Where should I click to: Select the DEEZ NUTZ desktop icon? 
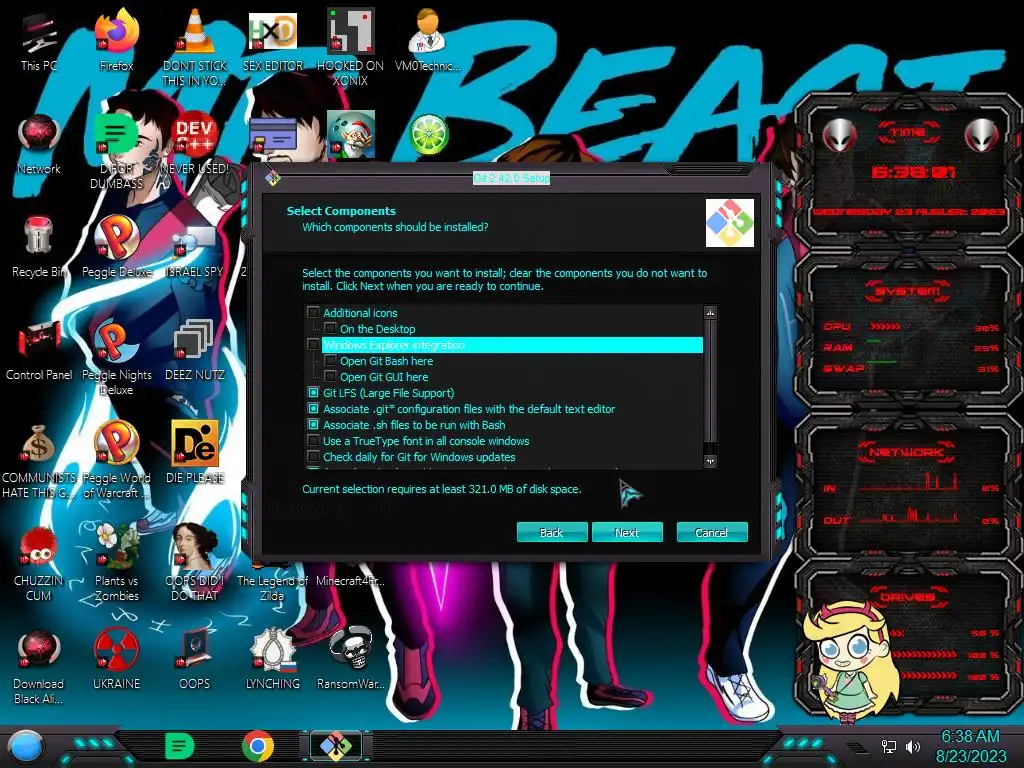[x=195, y=350]
